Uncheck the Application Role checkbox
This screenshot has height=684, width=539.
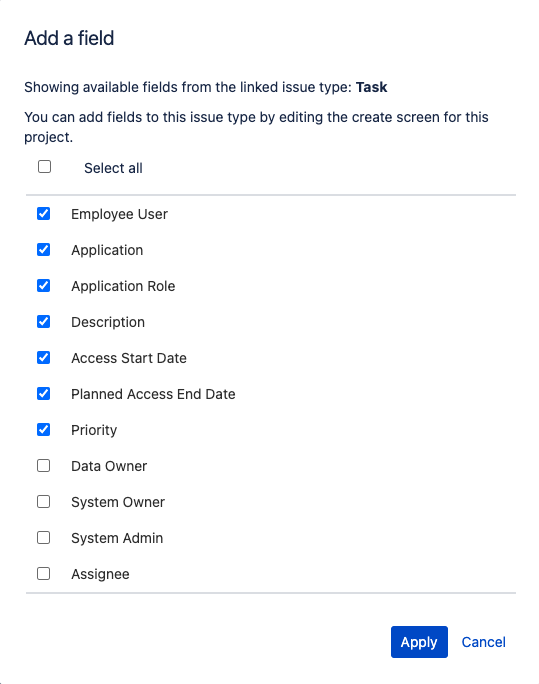(x=44, y=286)
